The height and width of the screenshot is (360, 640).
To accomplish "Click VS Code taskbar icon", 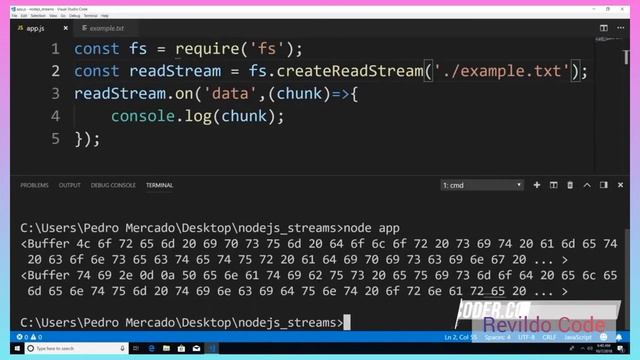I will 211,349.
